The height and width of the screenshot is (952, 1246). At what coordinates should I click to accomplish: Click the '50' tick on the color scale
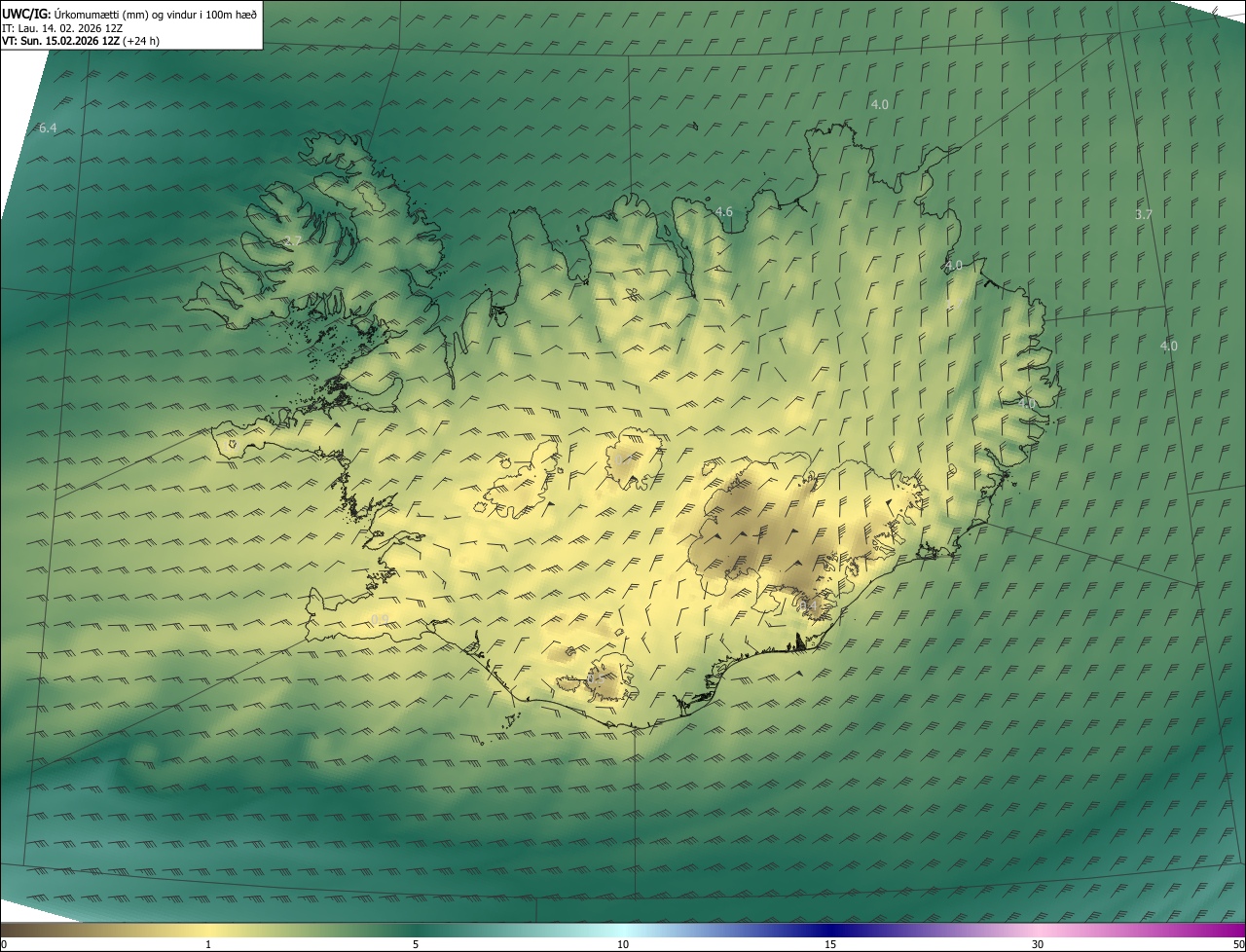point(1238,944)
